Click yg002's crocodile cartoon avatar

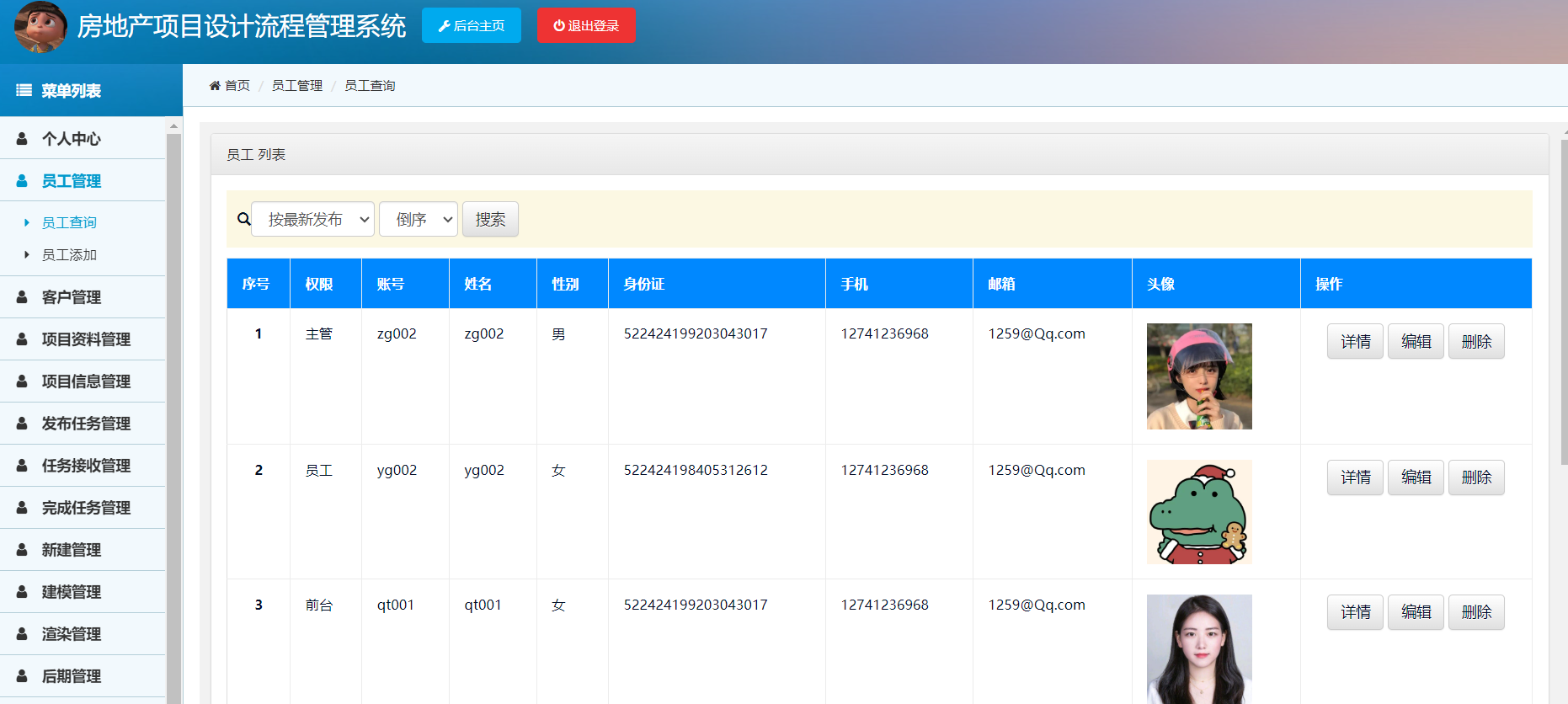1199,512
